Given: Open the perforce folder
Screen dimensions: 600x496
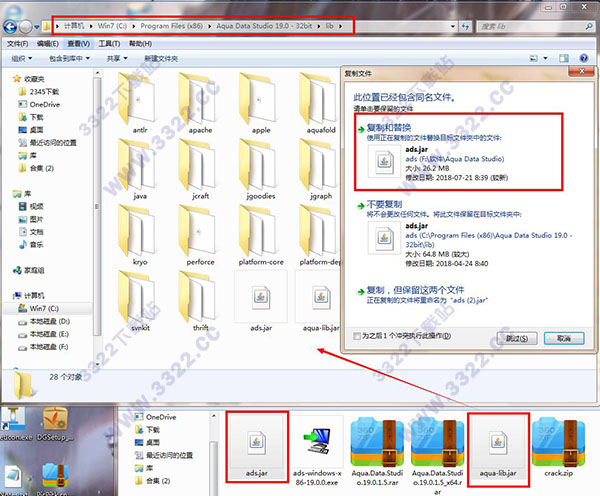Looking at the screenshot, I should pyautogui.click(x=200, y=235).
